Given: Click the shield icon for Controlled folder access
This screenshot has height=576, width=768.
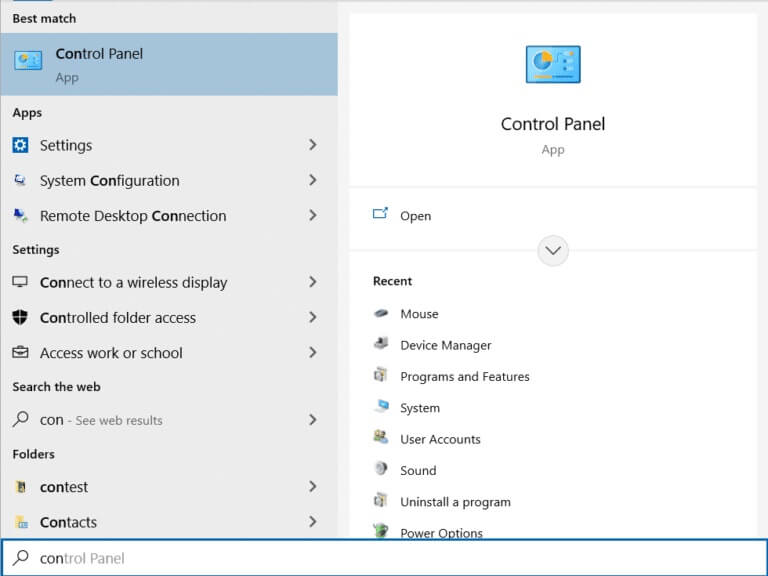Looking at the screenshot, I should click(x=20, y=317).
